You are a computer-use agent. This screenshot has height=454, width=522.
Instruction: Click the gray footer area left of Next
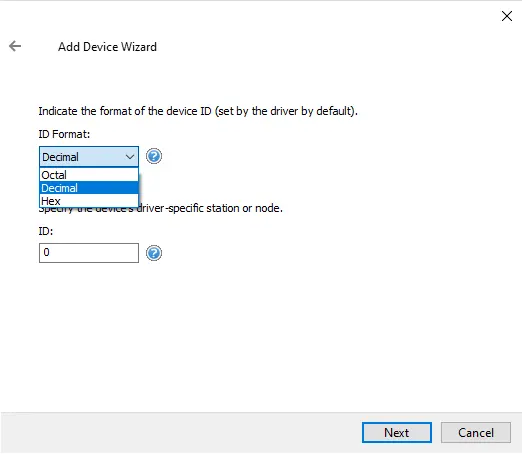[180, 433]
